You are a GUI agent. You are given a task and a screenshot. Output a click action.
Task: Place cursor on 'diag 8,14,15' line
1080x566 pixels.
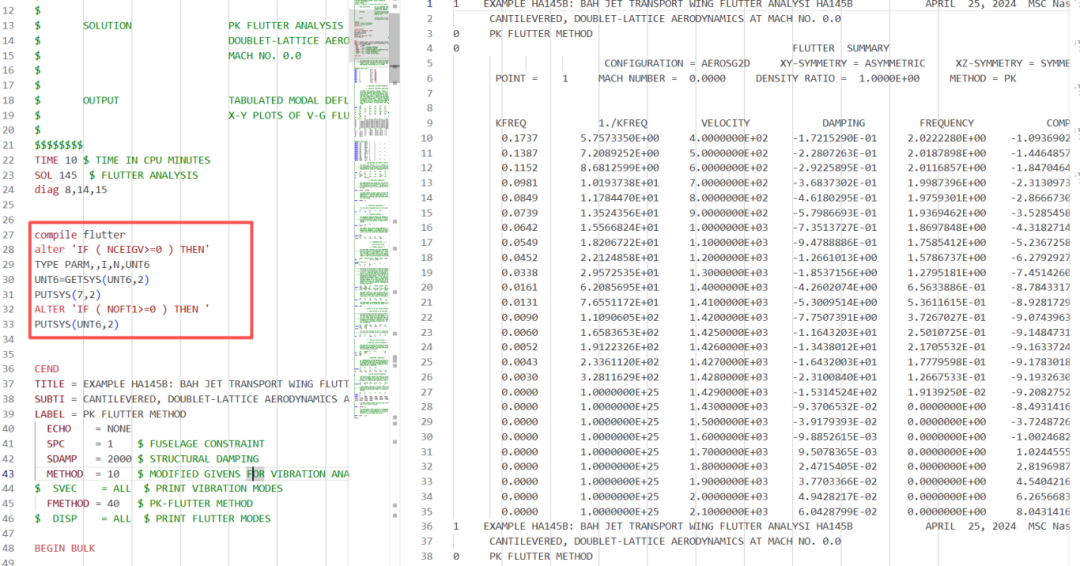(x=71, y=189)
